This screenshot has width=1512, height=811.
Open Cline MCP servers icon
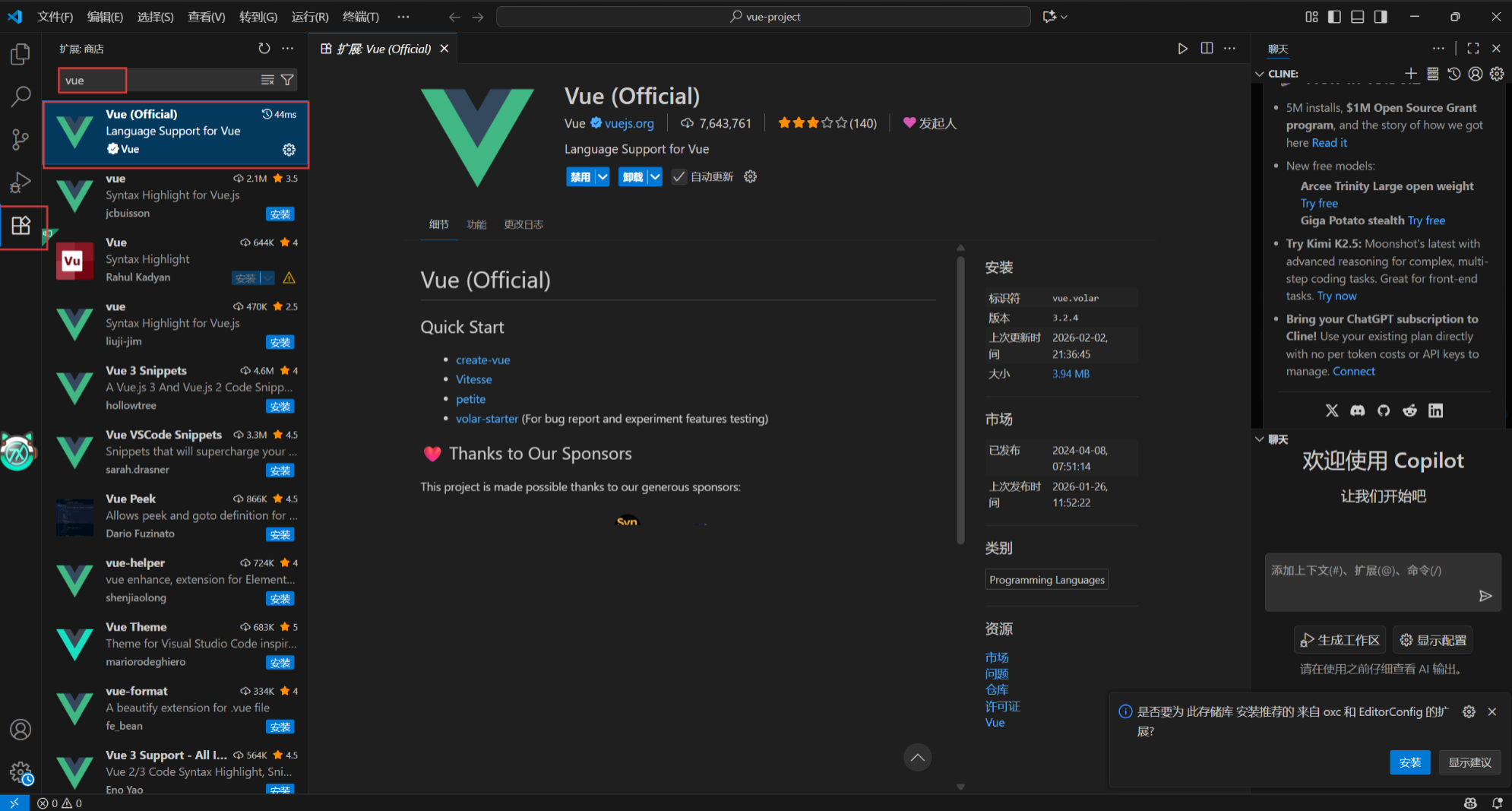click(x=1432, y=74)
